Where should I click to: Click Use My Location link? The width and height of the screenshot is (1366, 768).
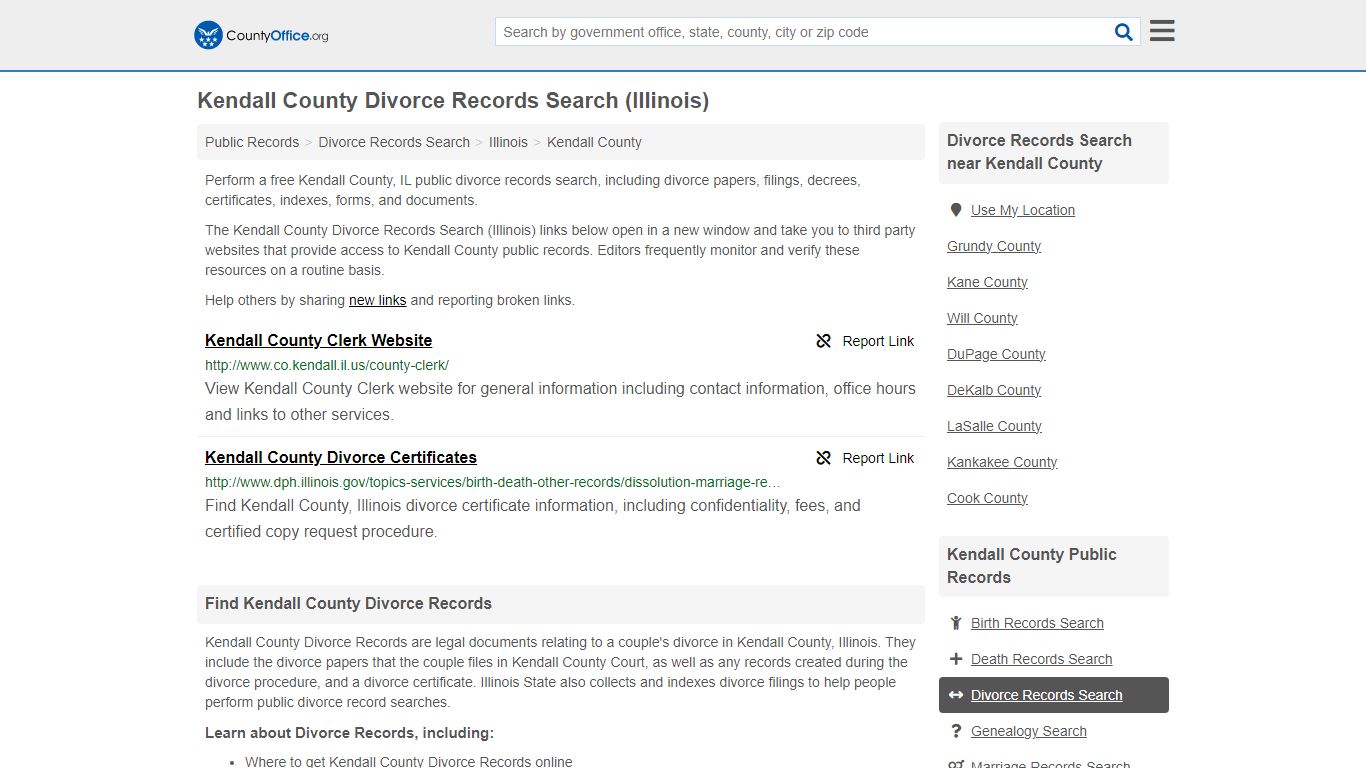point(1023,210)
